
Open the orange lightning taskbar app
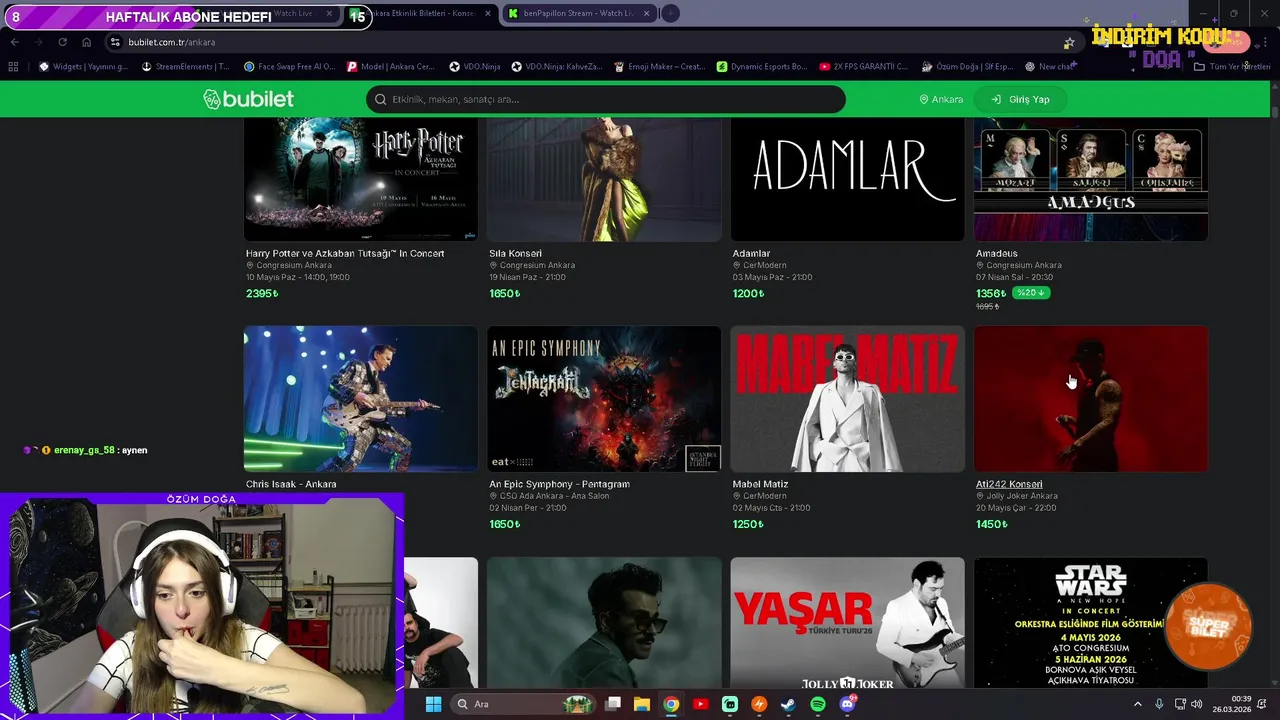(759, 704)
